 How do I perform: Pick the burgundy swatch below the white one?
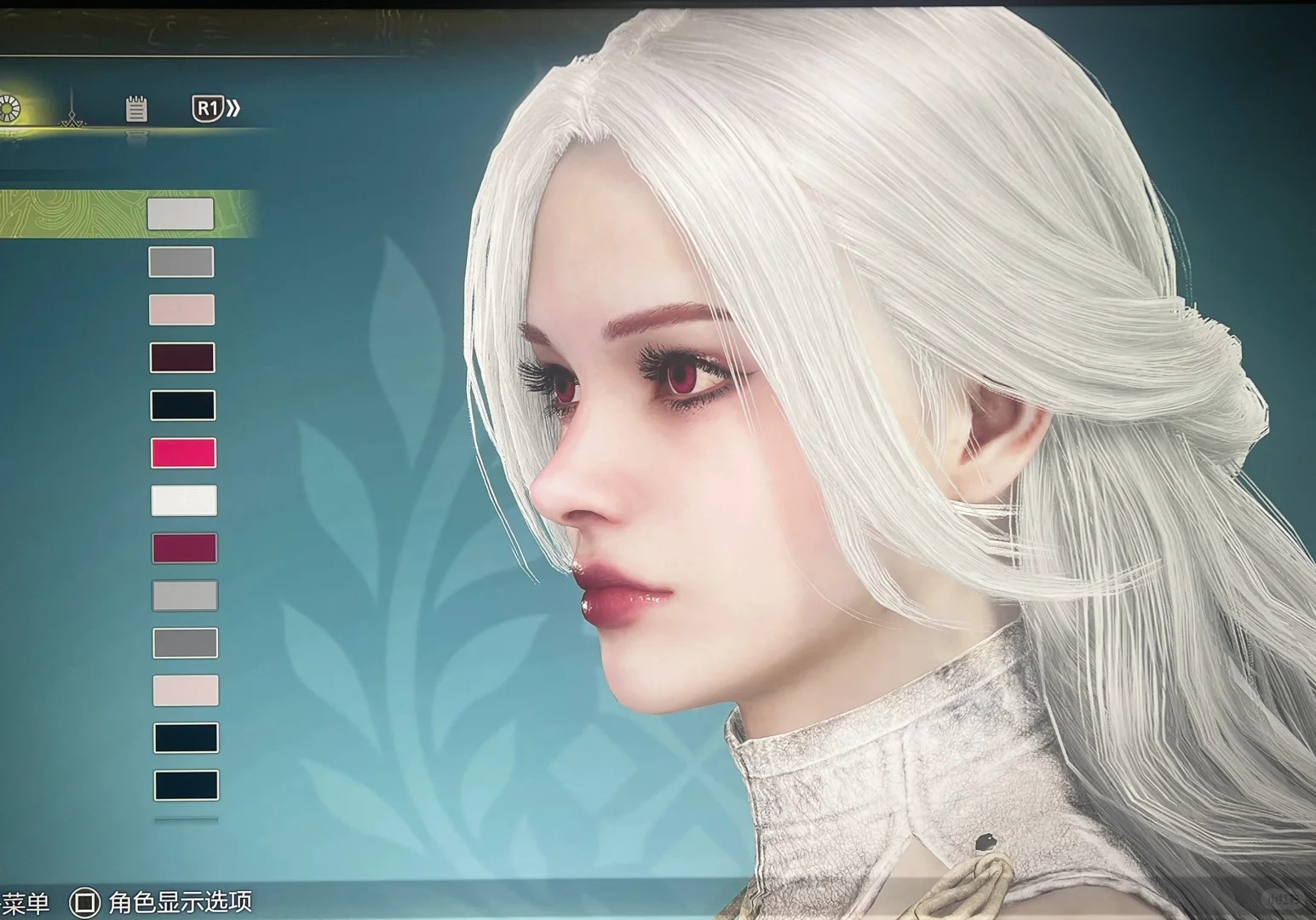tap(185, 549)
